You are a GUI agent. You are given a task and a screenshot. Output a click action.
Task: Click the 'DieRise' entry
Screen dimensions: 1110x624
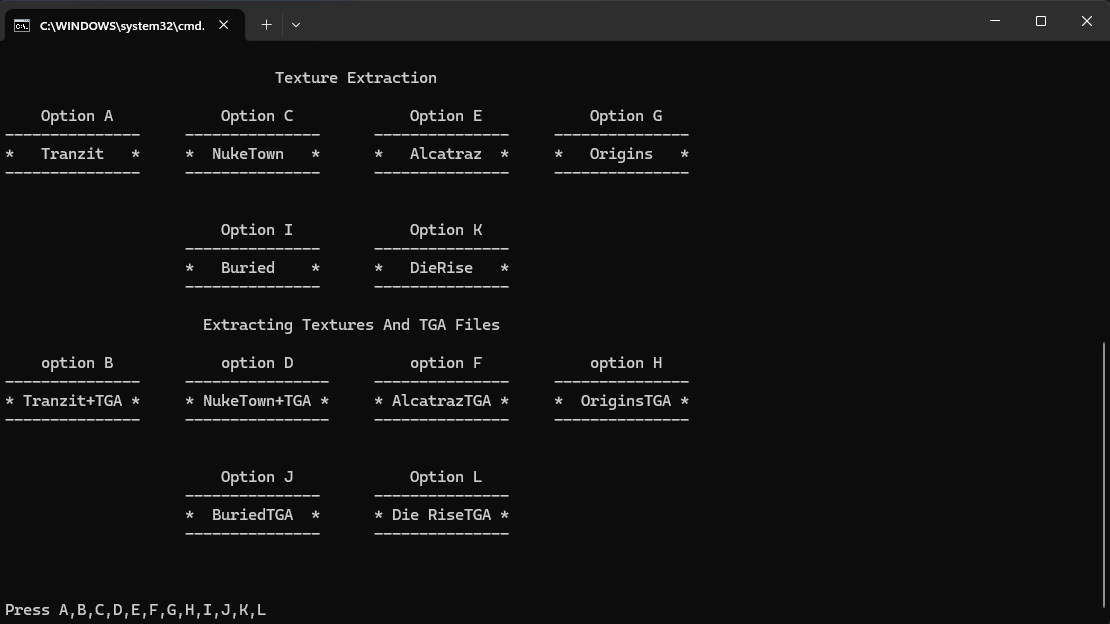coord(441,268)
